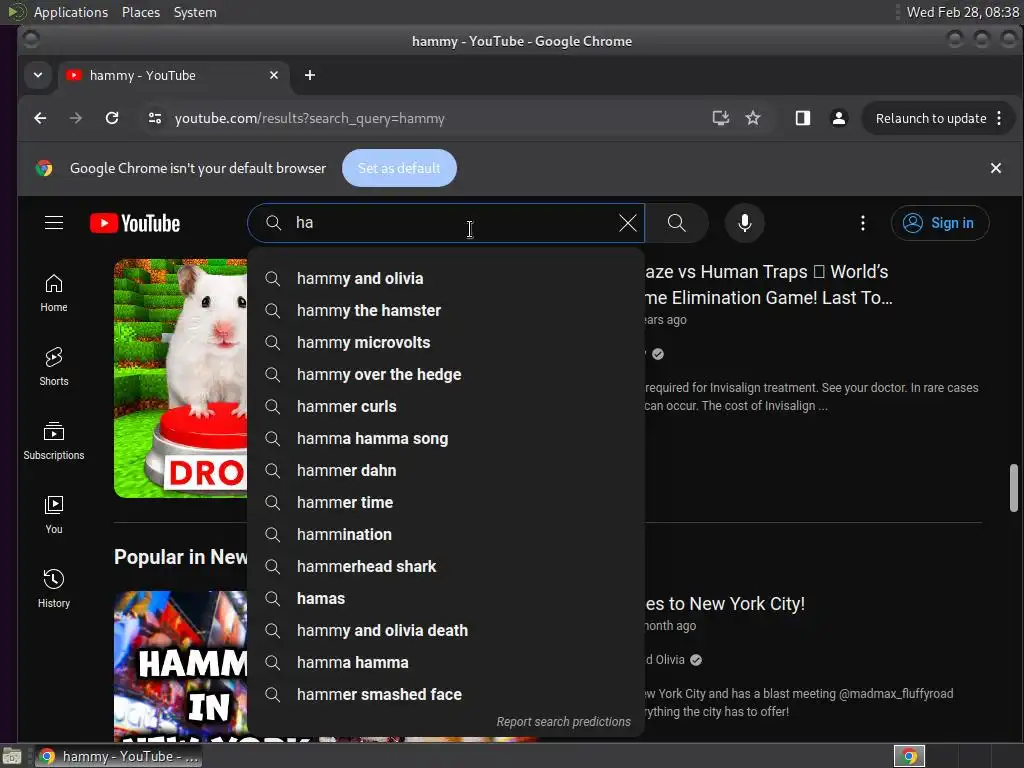Clear the search box with X icon

(628, 223)
